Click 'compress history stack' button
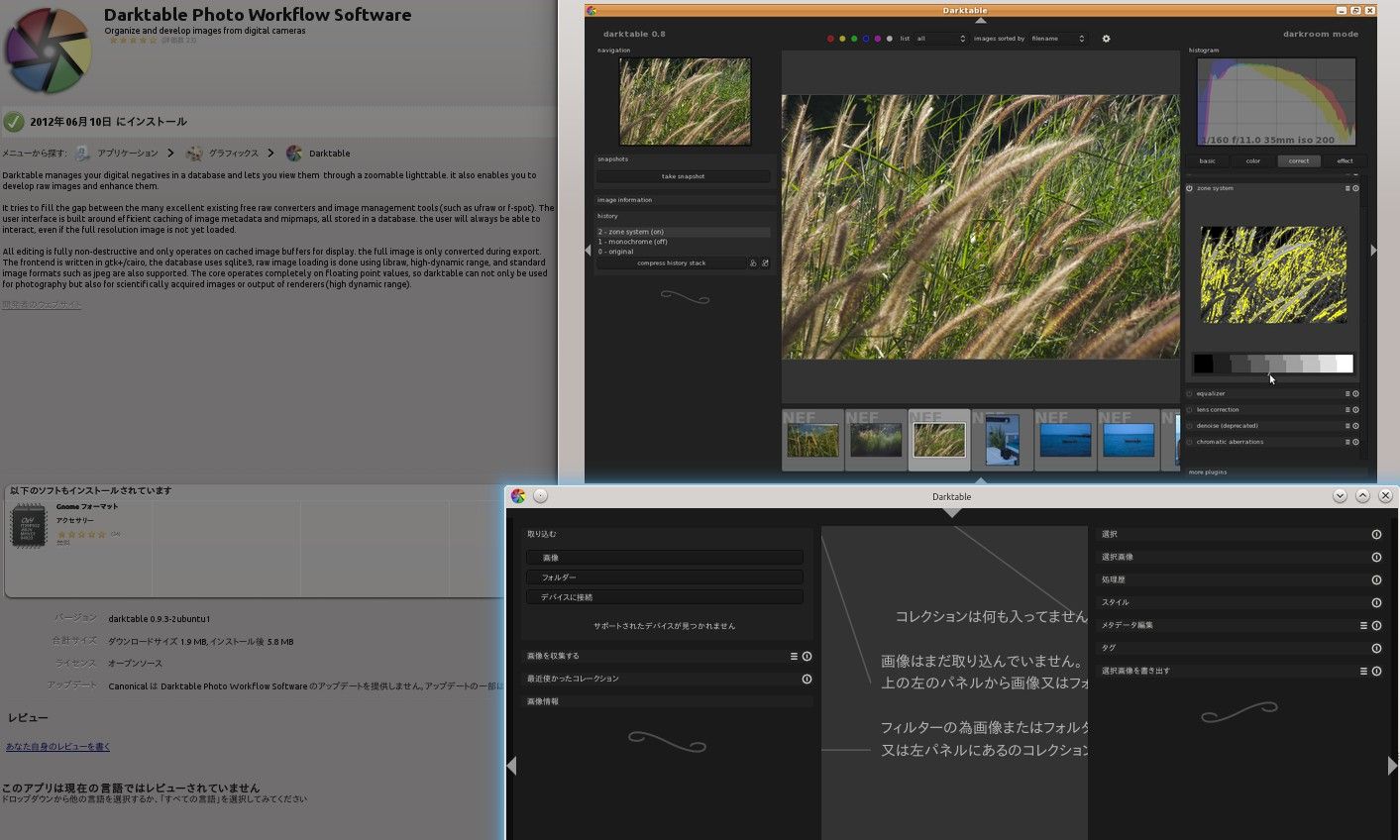The height and width of the screenshot is (840, 1400). point(671,263)
